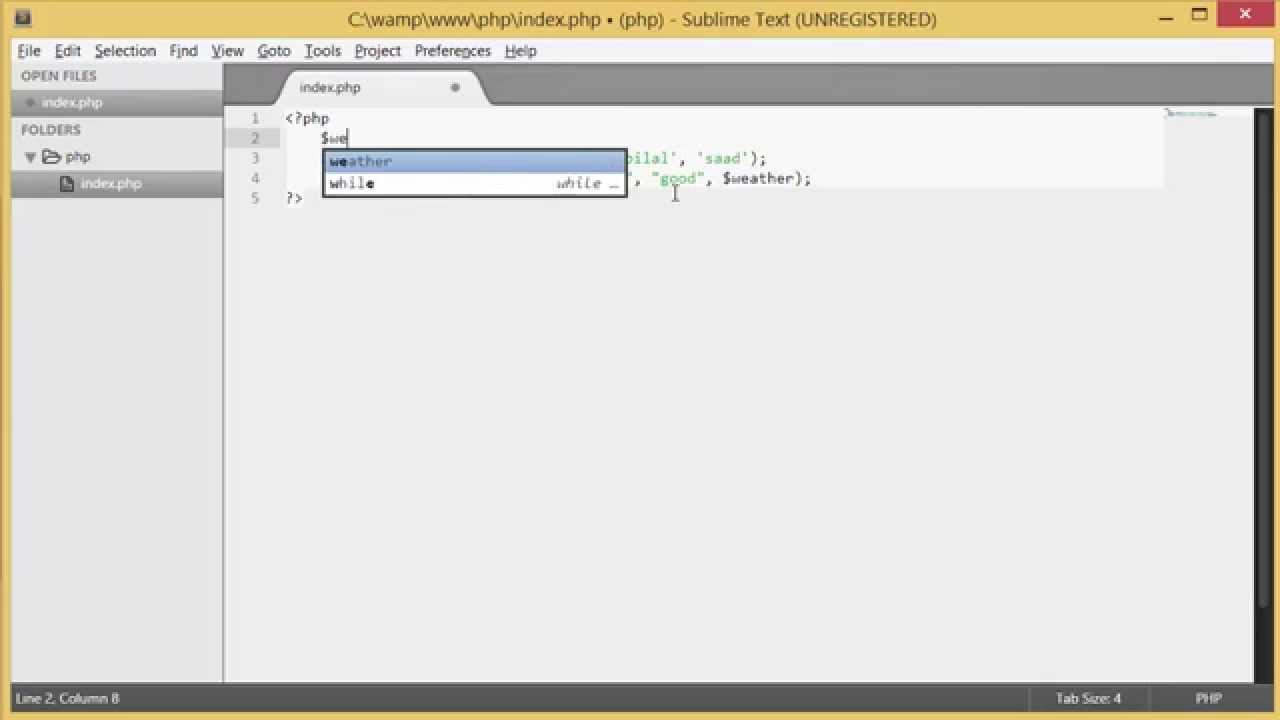Image resolution: width=1280 pixels, height=720 pixels.
Task: Click index.php under Open Files
Action: (x=117, y=103)
